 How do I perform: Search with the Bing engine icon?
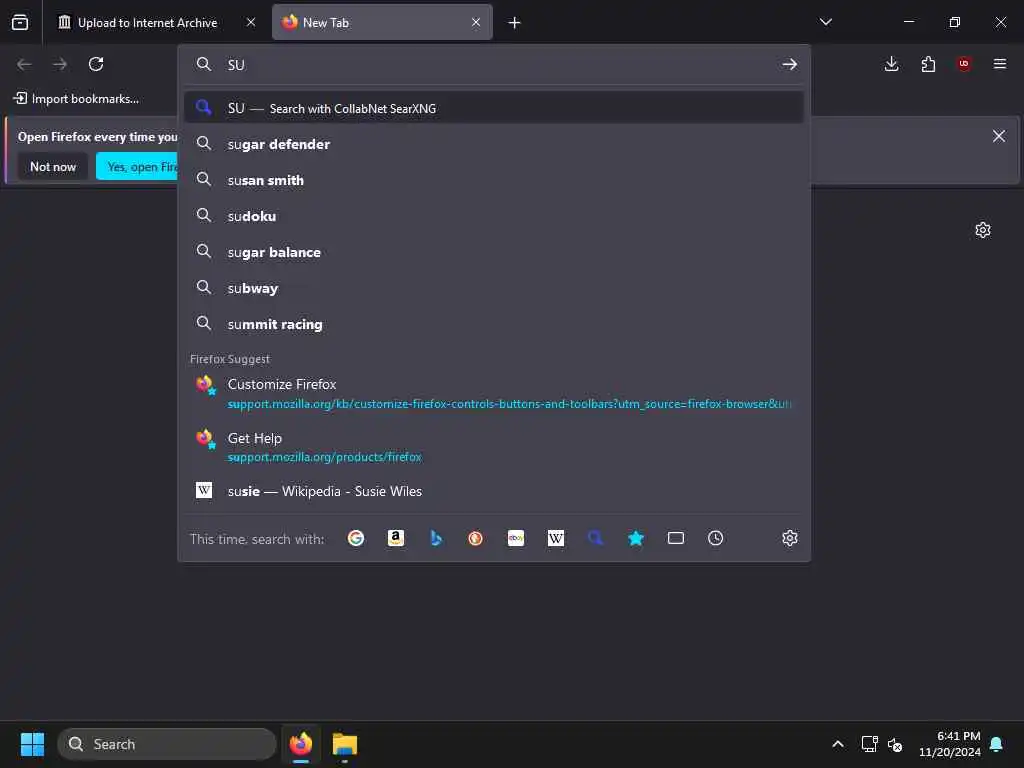click(x=436, y=538)
